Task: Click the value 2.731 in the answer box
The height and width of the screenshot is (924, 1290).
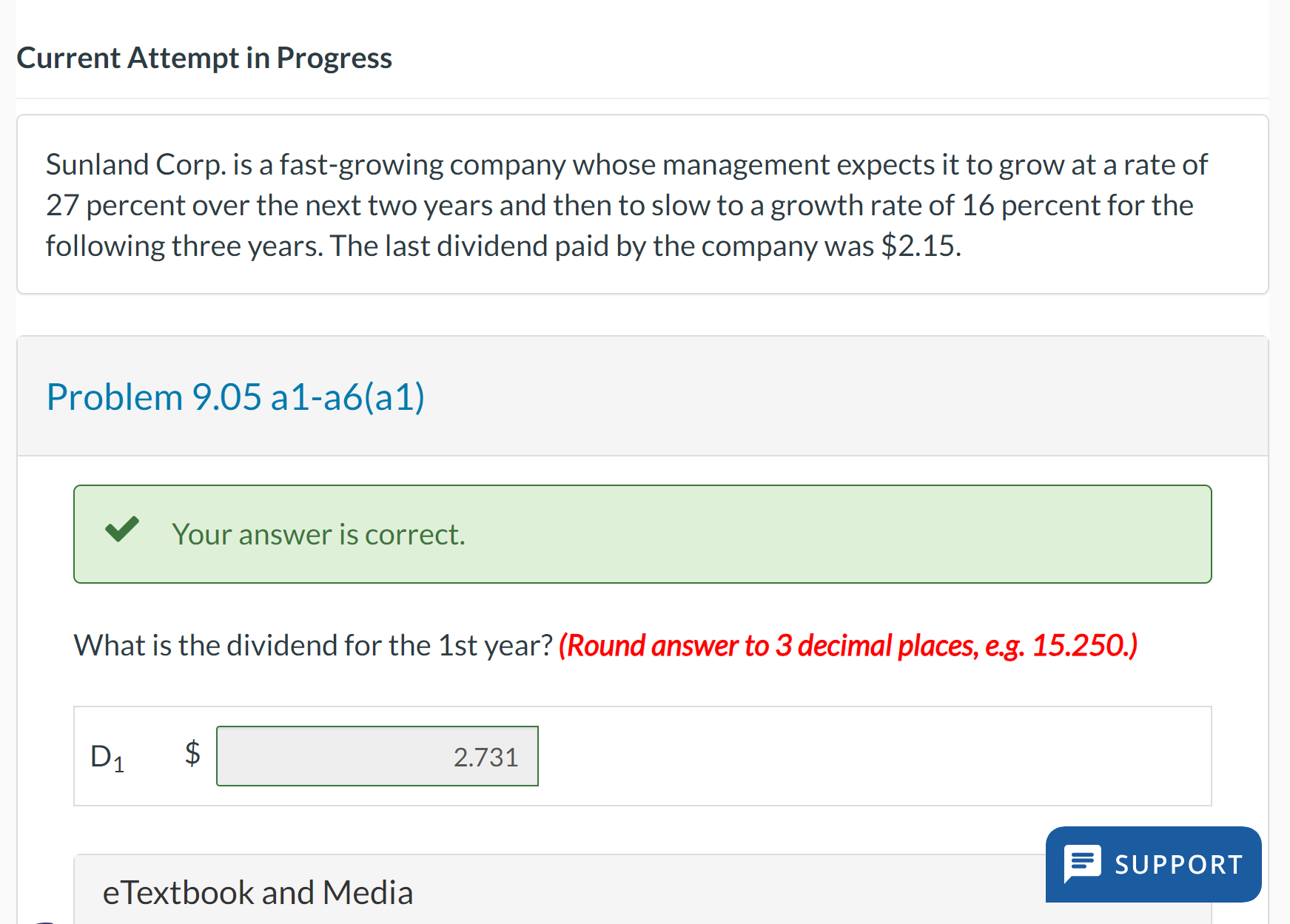Action: 485,756
